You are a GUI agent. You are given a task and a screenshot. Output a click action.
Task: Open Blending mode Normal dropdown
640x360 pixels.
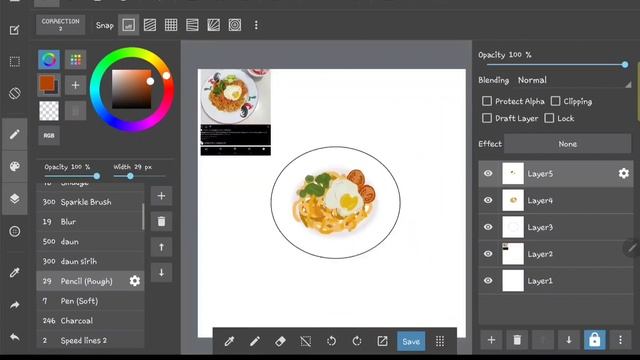coord(574,80)
